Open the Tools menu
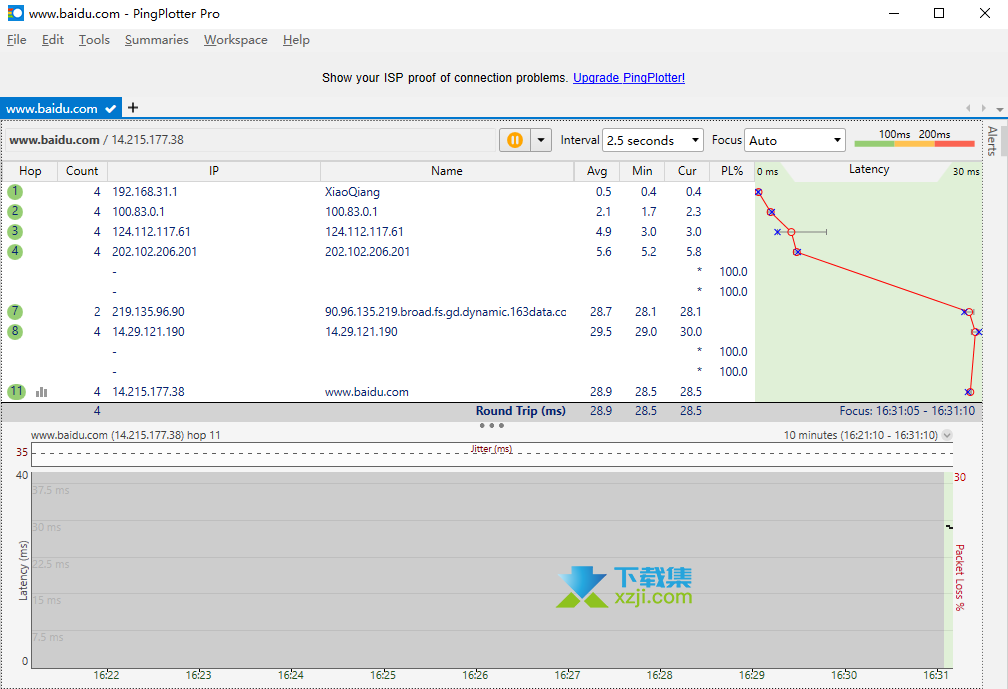This screenshot has height=689, width=1008. click(x=94, y=40)
